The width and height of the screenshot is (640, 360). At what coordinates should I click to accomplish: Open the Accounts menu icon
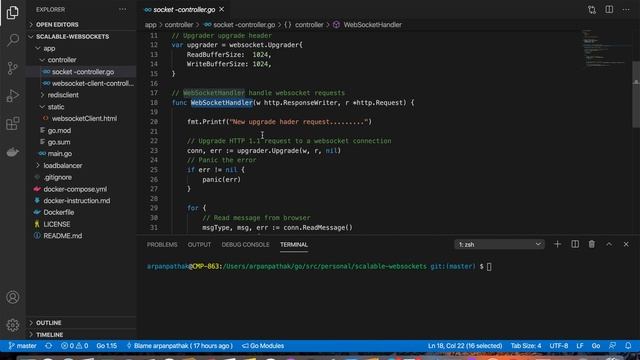[x=13, y=297]
